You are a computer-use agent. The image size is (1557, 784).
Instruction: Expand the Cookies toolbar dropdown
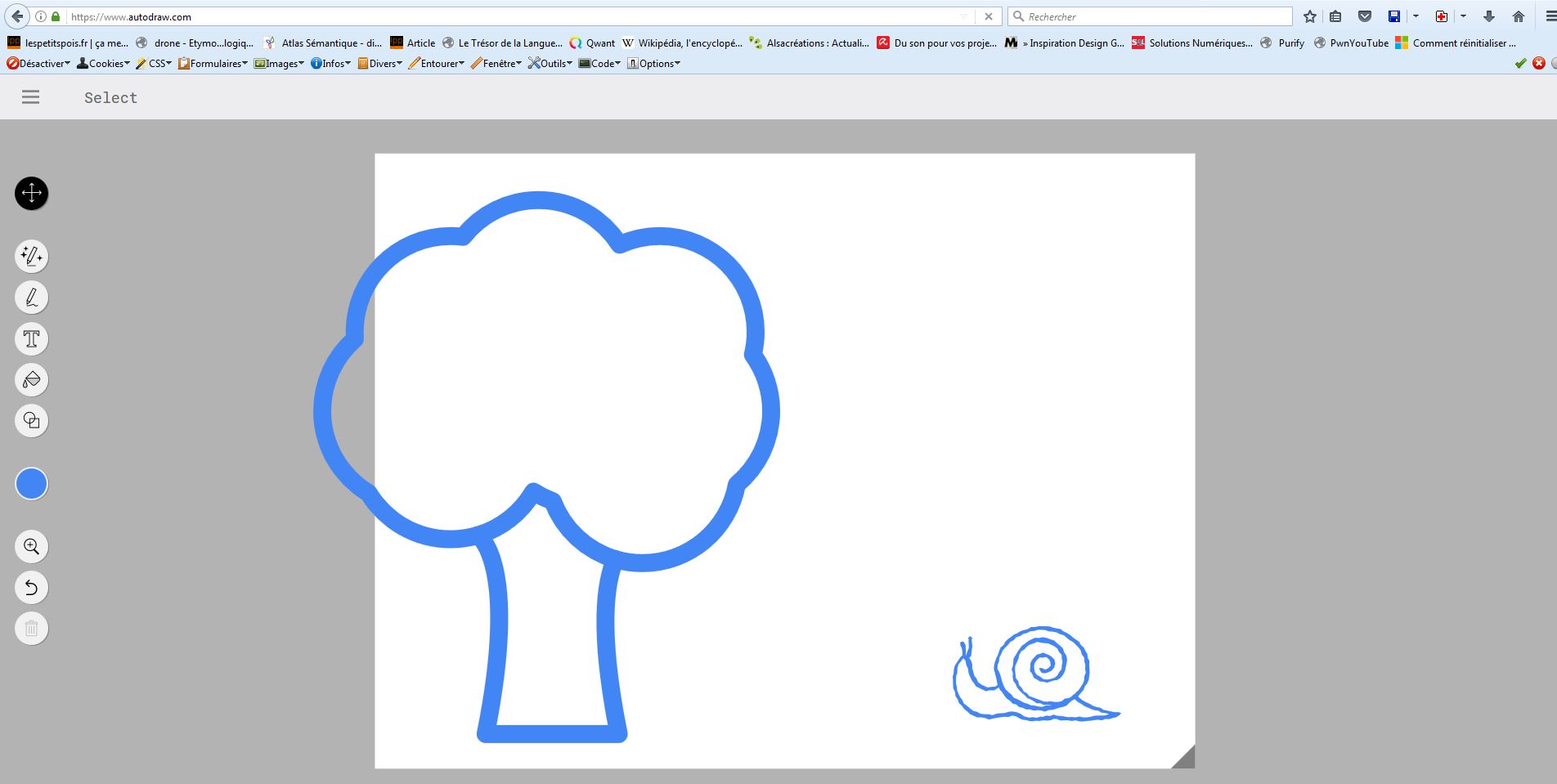(103, 64)
